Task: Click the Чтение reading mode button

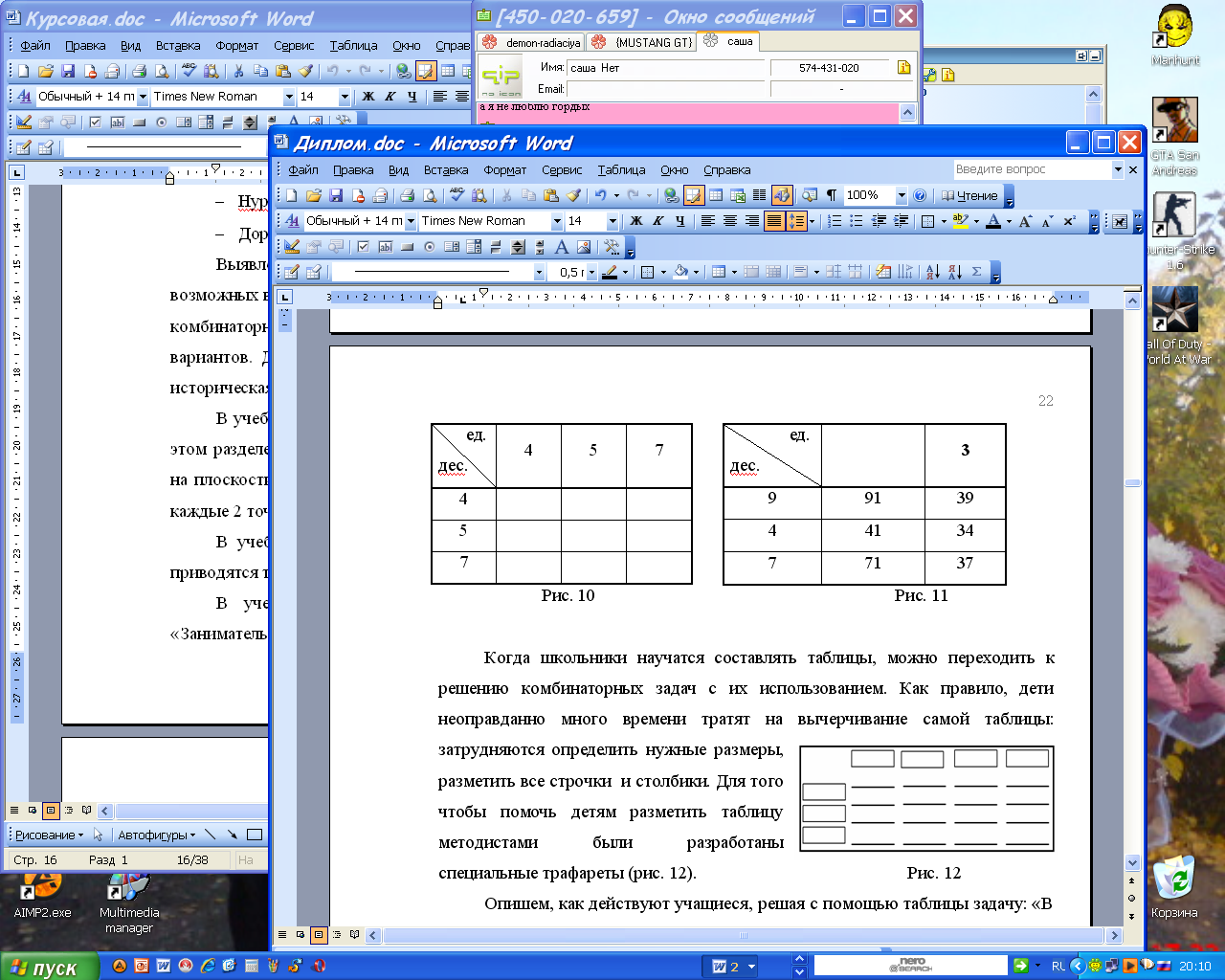Action: (969, 195)
